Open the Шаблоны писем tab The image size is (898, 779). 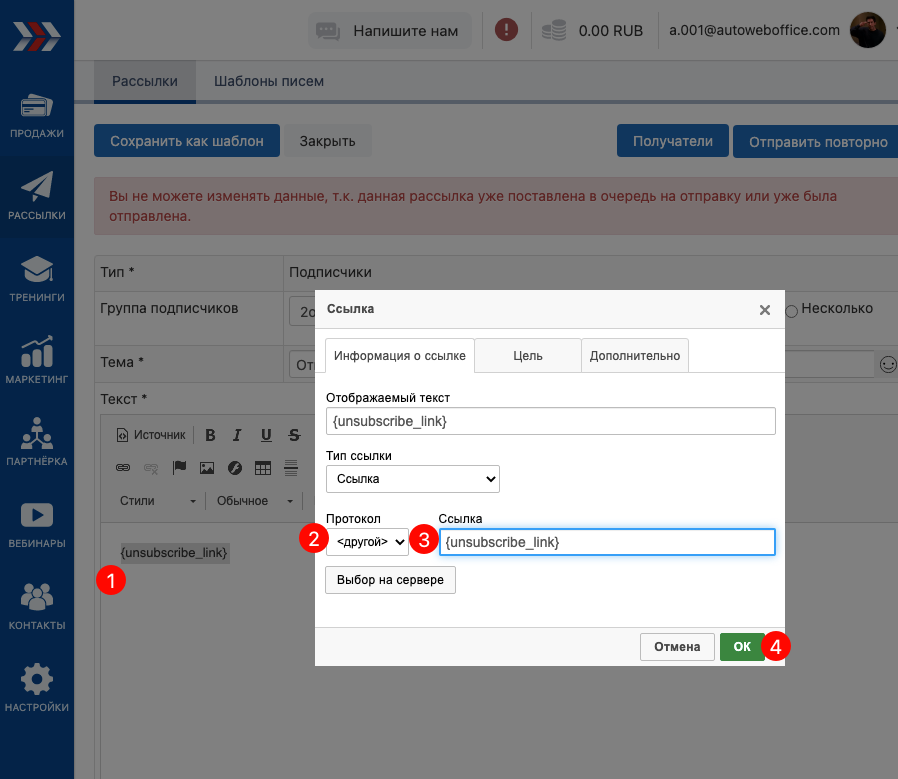pyautogui.click(x=269, y=81)
